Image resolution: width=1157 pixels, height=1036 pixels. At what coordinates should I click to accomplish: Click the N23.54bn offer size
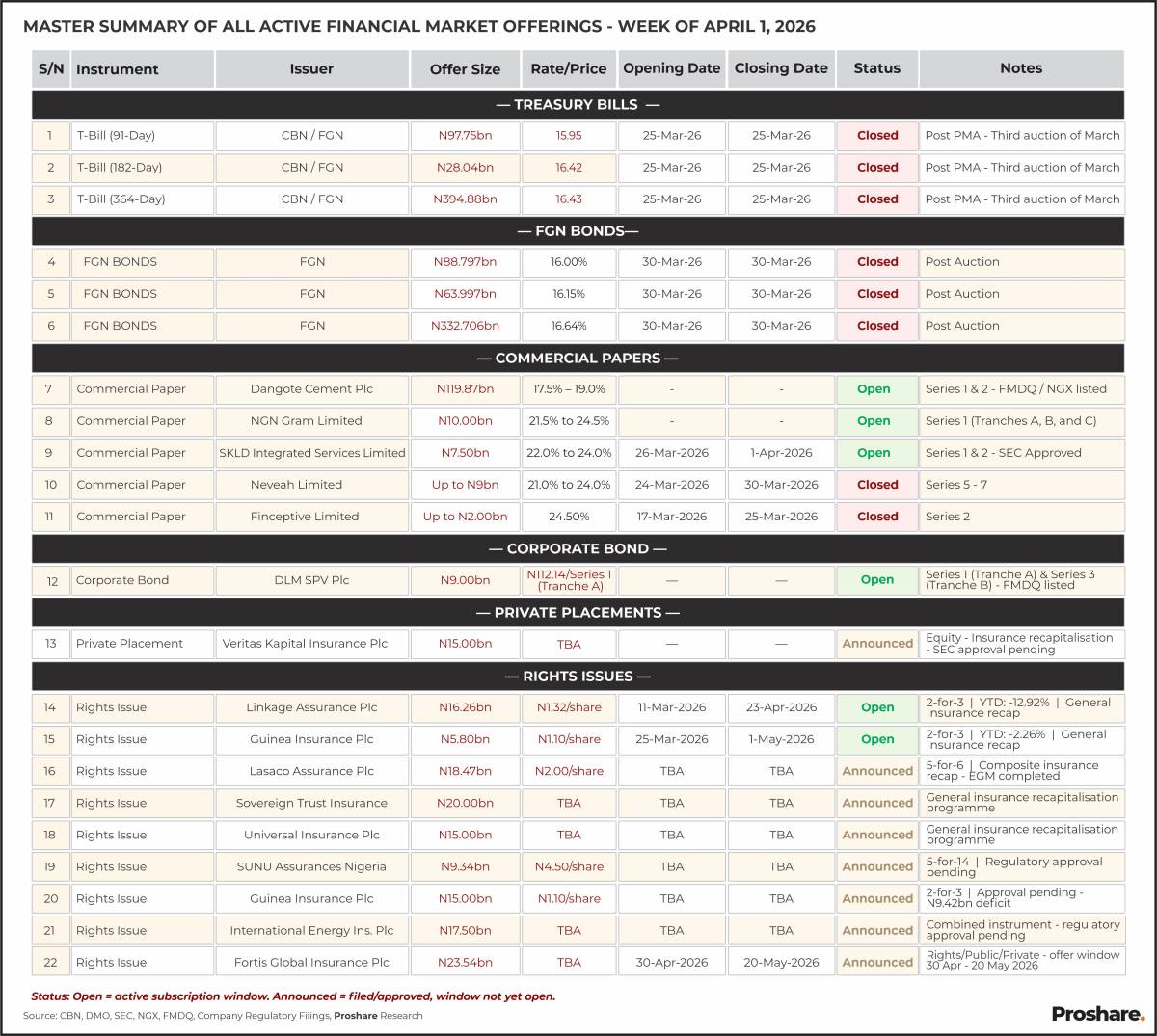(465, 962)
